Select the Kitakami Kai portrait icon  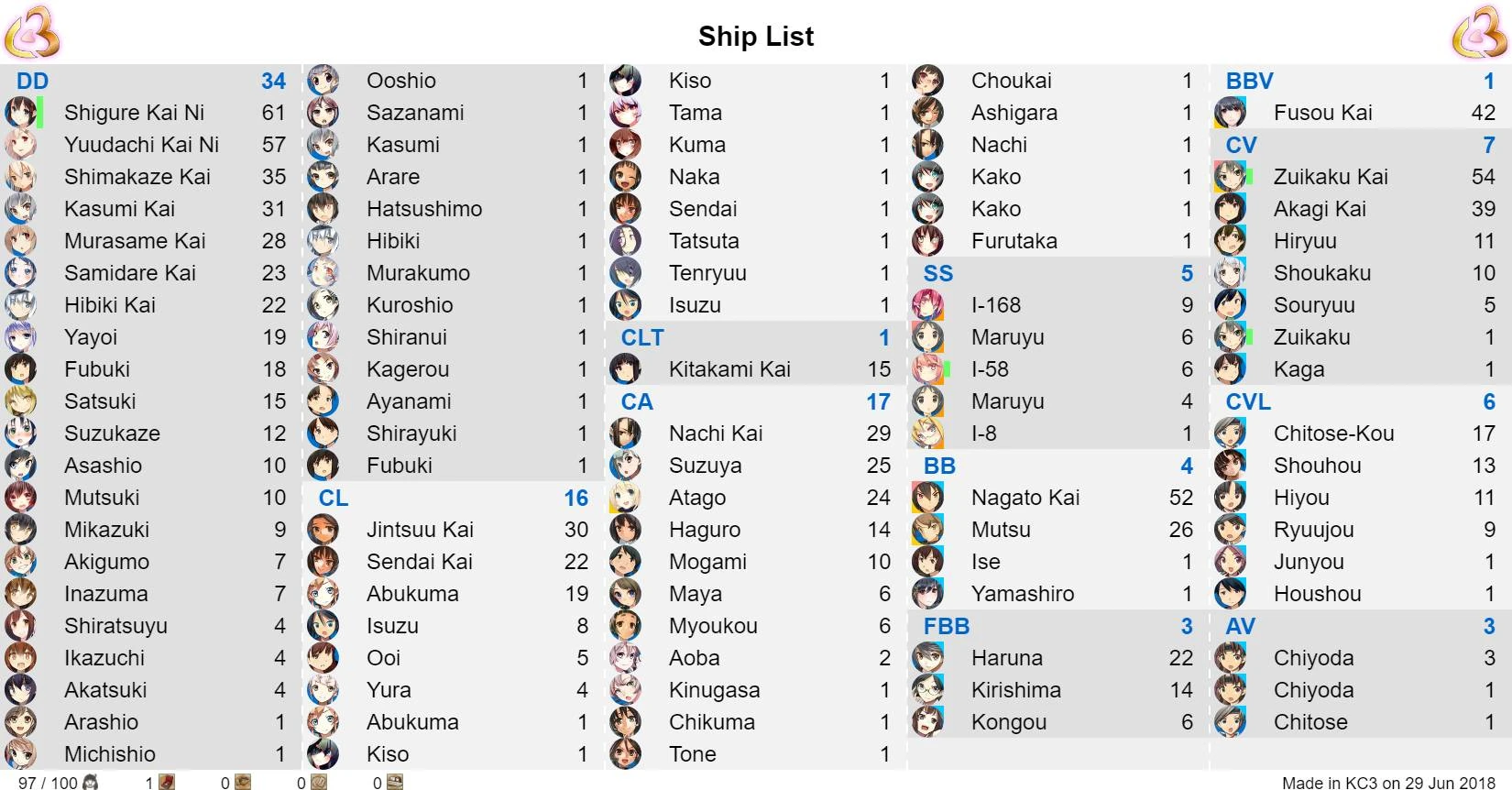tap(625, 369)
